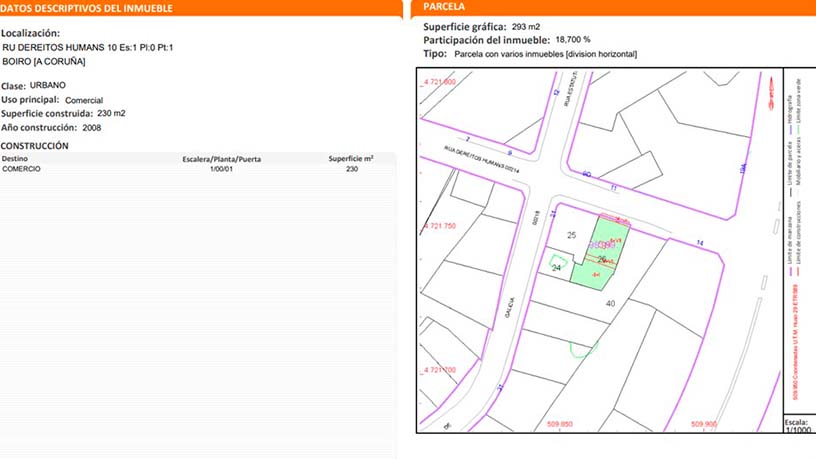The image size is (816, 459).
Task: Click the Escalera/Planta/Puerta column header
Action: [x=221, y=158]
